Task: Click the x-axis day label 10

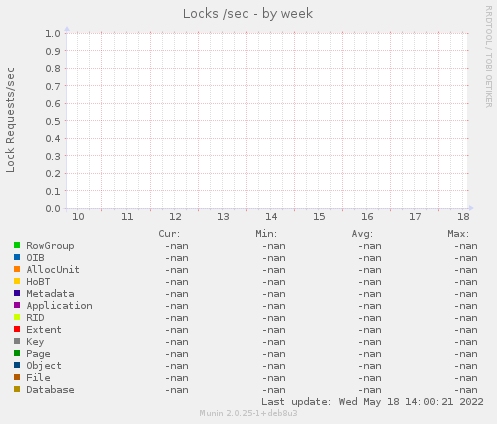Action: click(x=78, y=217)
